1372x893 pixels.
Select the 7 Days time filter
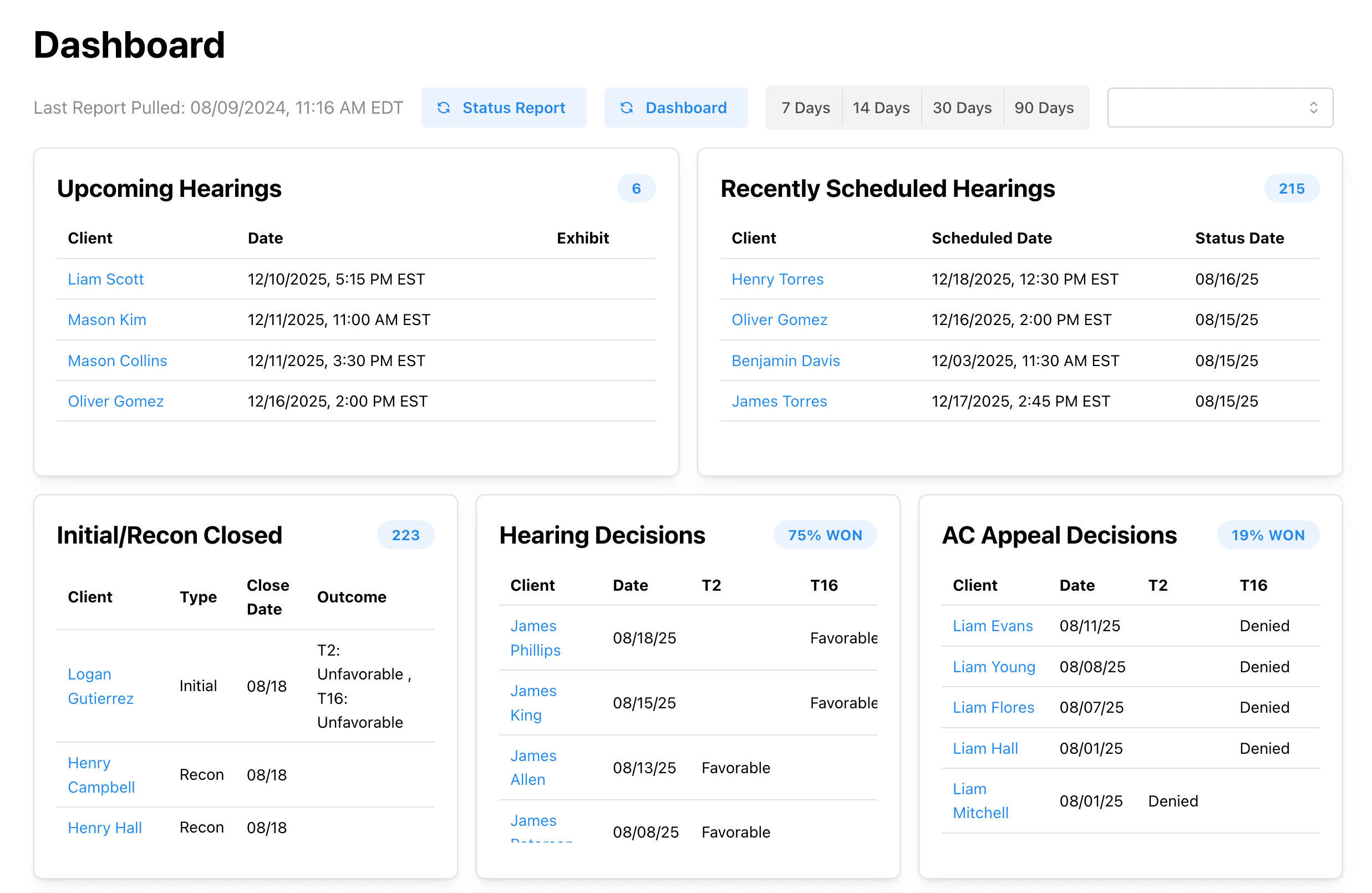[805, 107]
